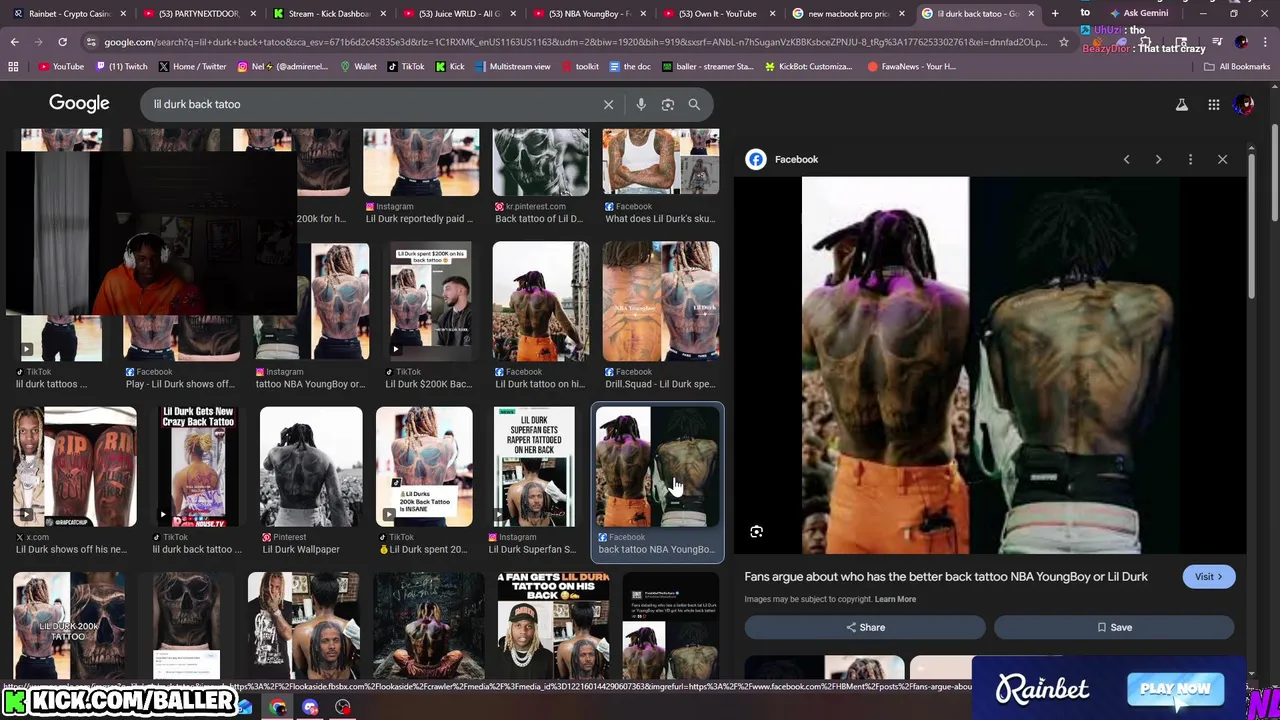Search inside image with Lens icon on preview

[757, 532]
